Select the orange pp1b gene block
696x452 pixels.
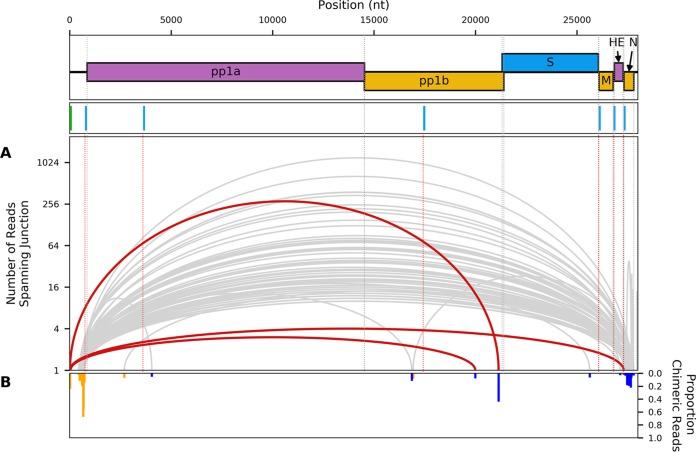433,81
